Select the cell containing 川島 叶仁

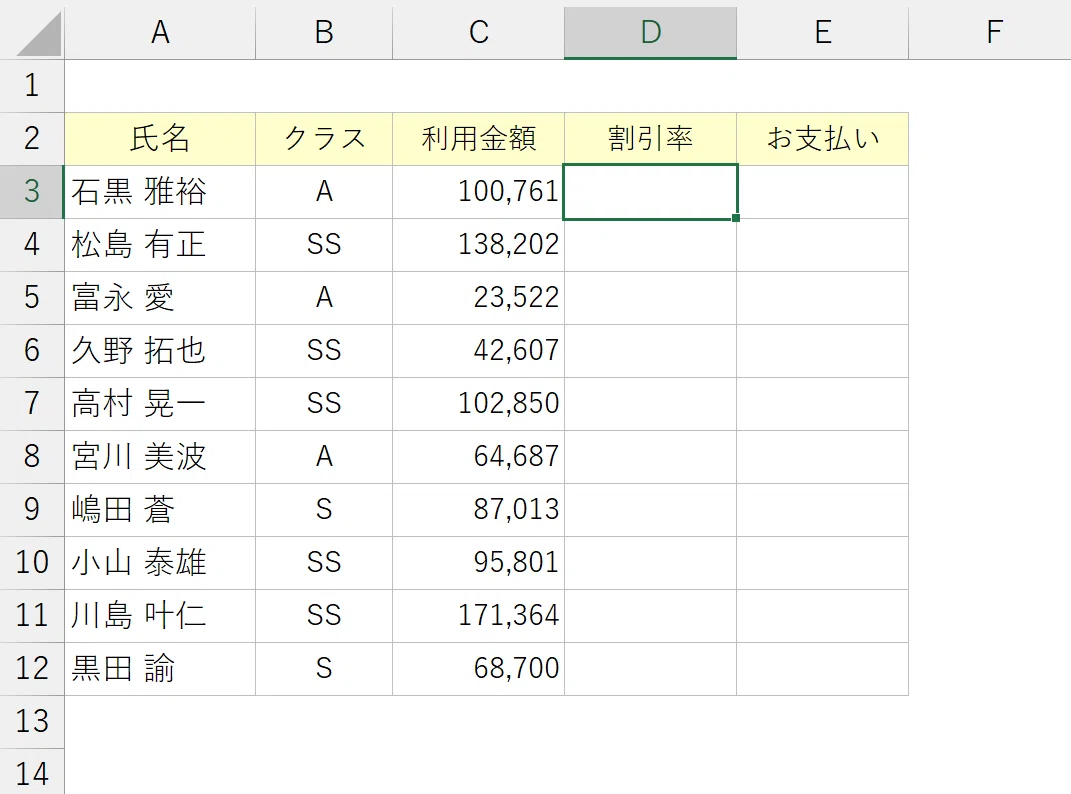[x=160, y=616]
